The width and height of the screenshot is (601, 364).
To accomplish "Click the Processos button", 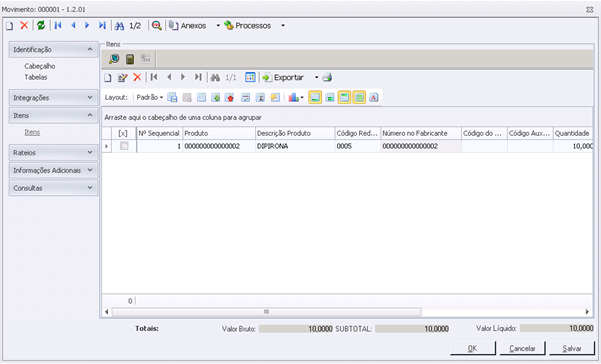I will [248, 26].
